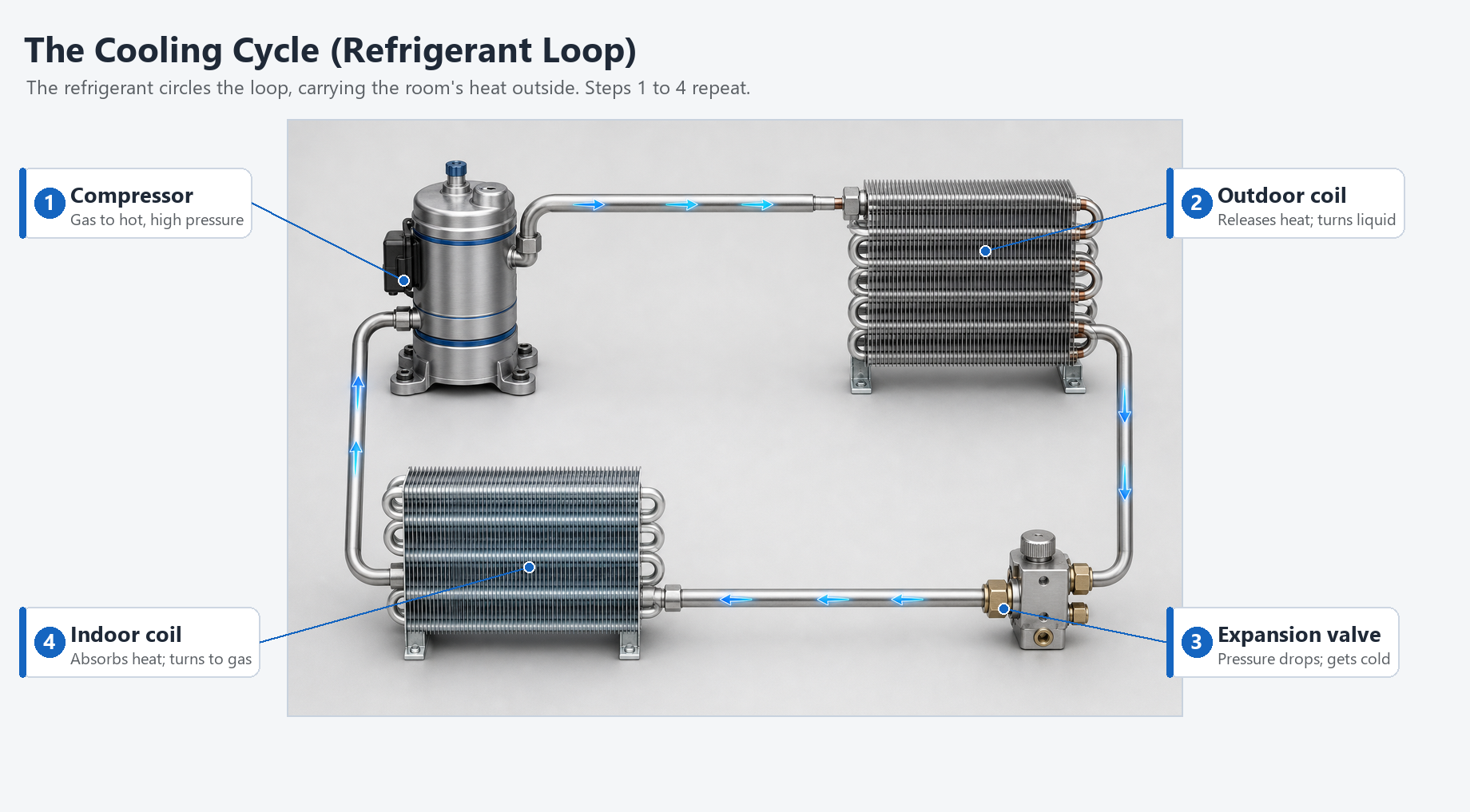Screen dimensions: 1470x812
Task: Click the text "Gas to hot, high pressure"
Action: (157, 220)
